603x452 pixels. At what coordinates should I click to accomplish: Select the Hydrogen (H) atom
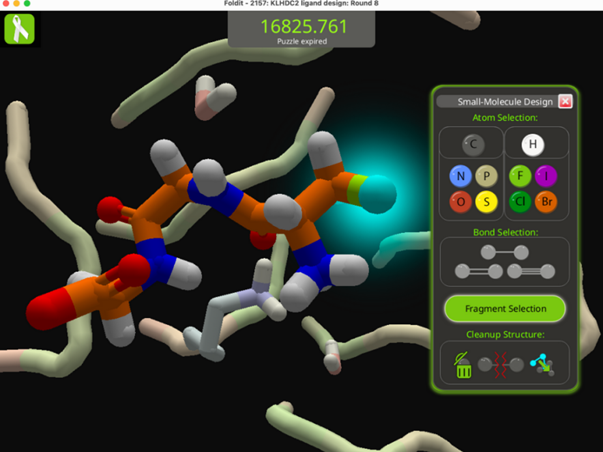(533, 145)
